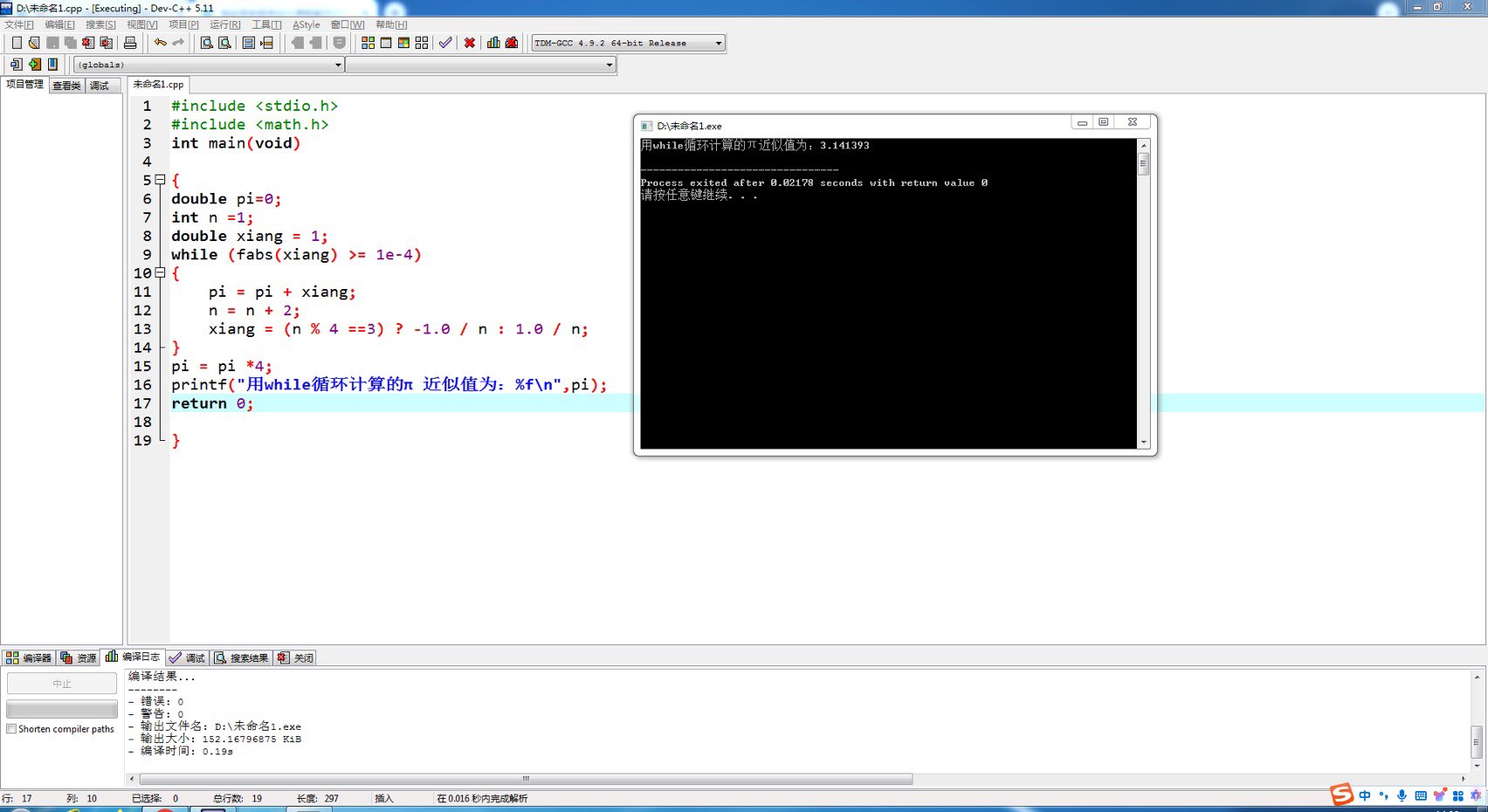Open the AStyle menu
Viewport: 1488px width, 812px height.
pos(306,24)
